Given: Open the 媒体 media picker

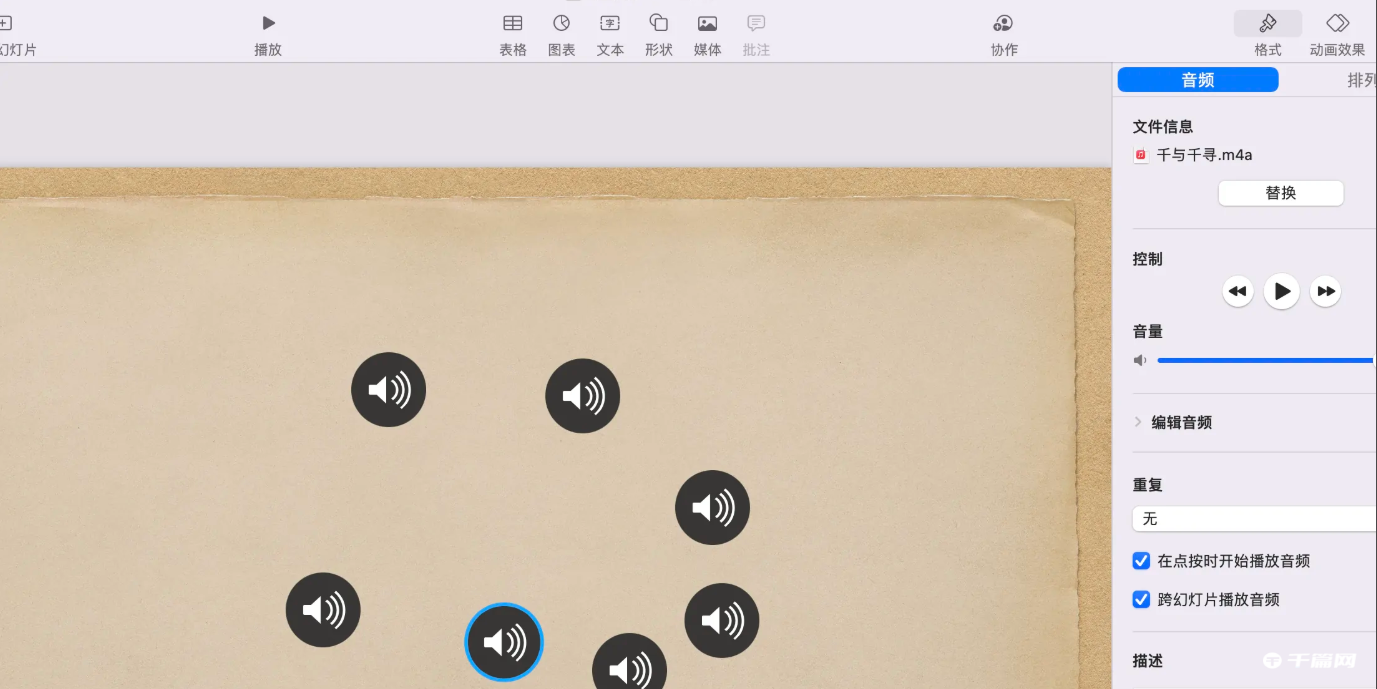Looking at the screenshot, I should (707, 23).
